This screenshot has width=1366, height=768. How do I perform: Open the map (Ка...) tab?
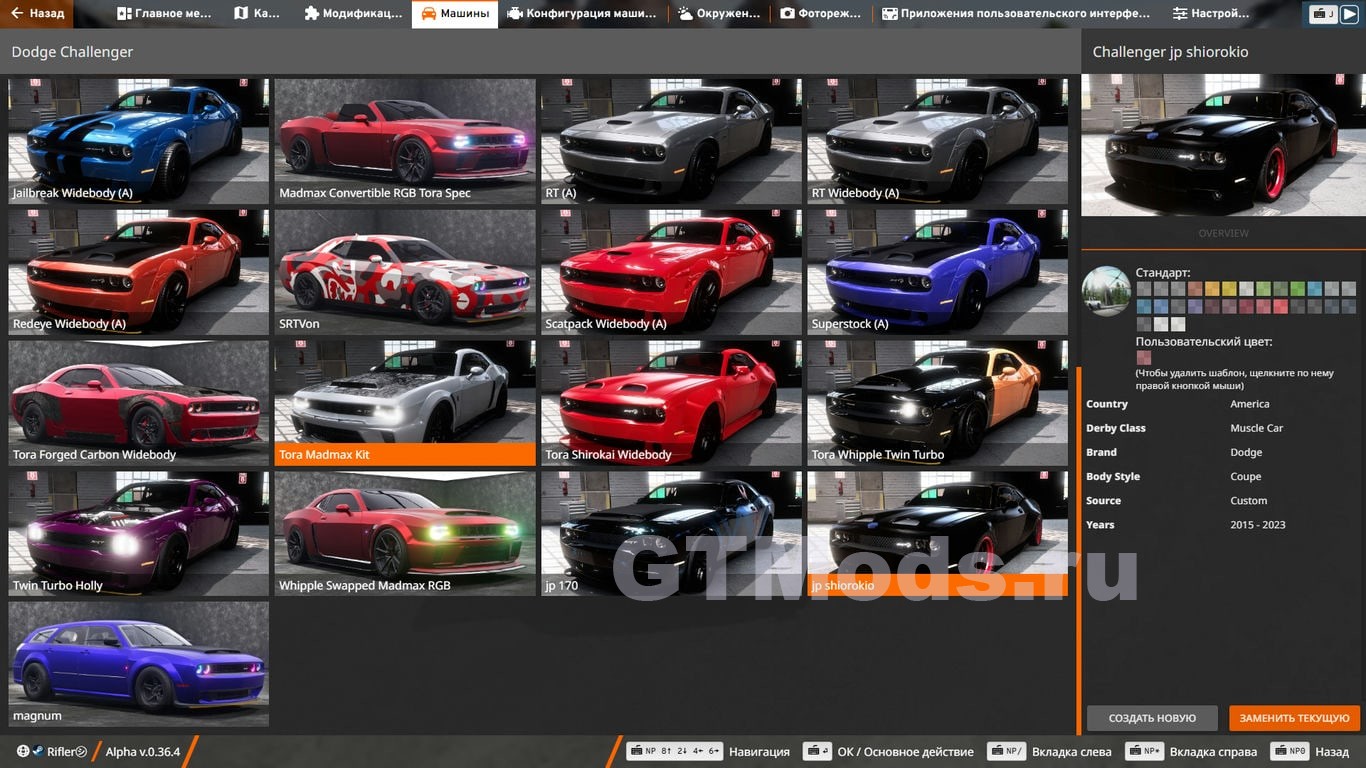(257, 14)
